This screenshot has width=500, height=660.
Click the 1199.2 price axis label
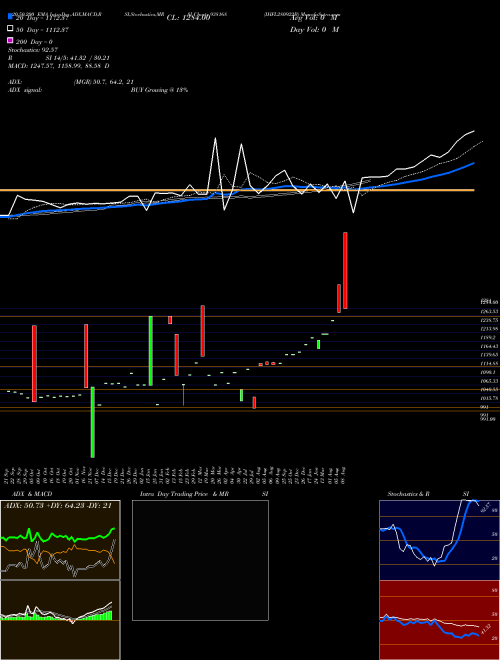pyautogui.click(x=488, y=338)
